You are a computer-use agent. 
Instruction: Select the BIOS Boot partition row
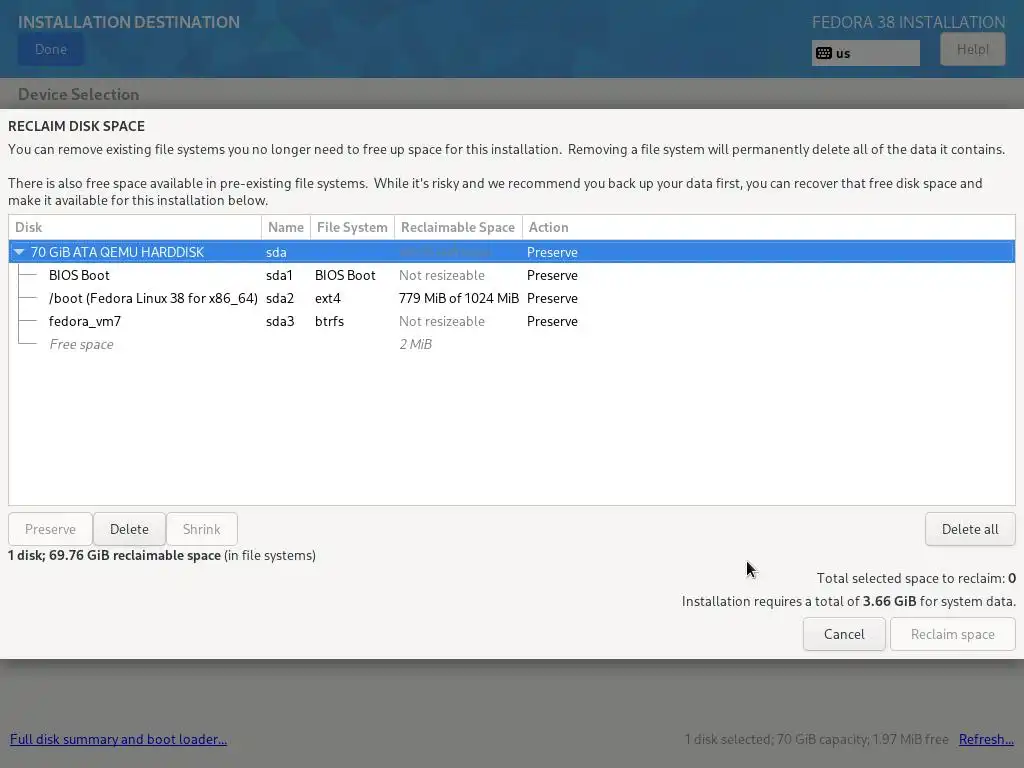(512, 276)
